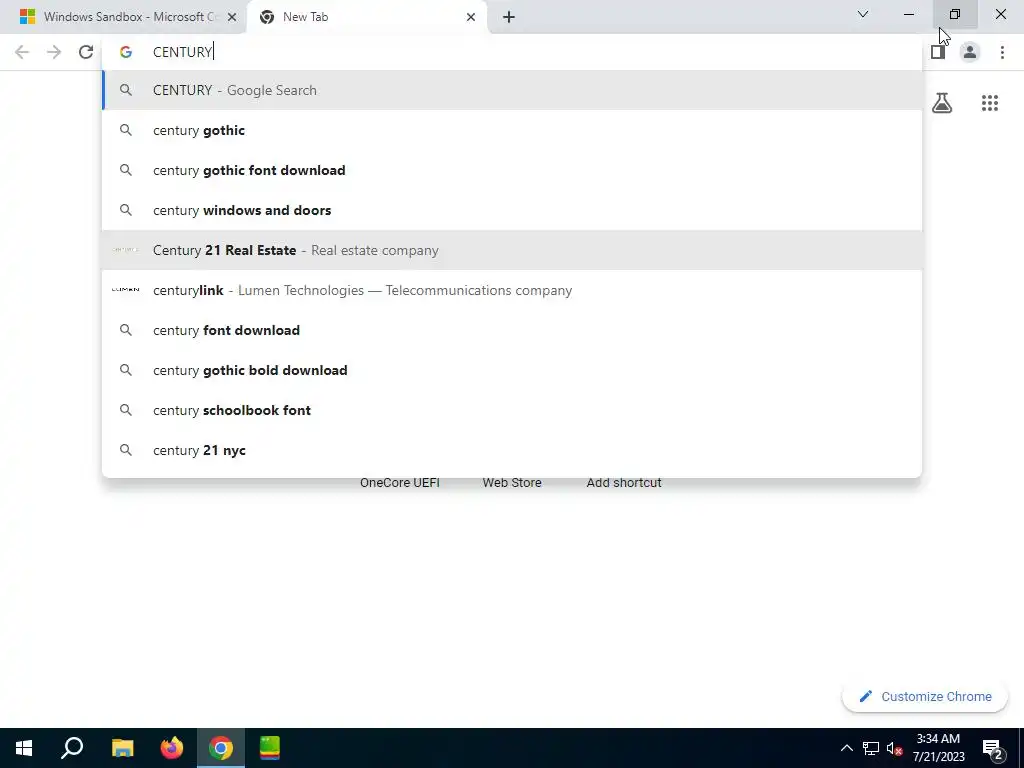Open the Web Store shortcut
This screenshot has width=1024, height=768.
click(512, 483)
